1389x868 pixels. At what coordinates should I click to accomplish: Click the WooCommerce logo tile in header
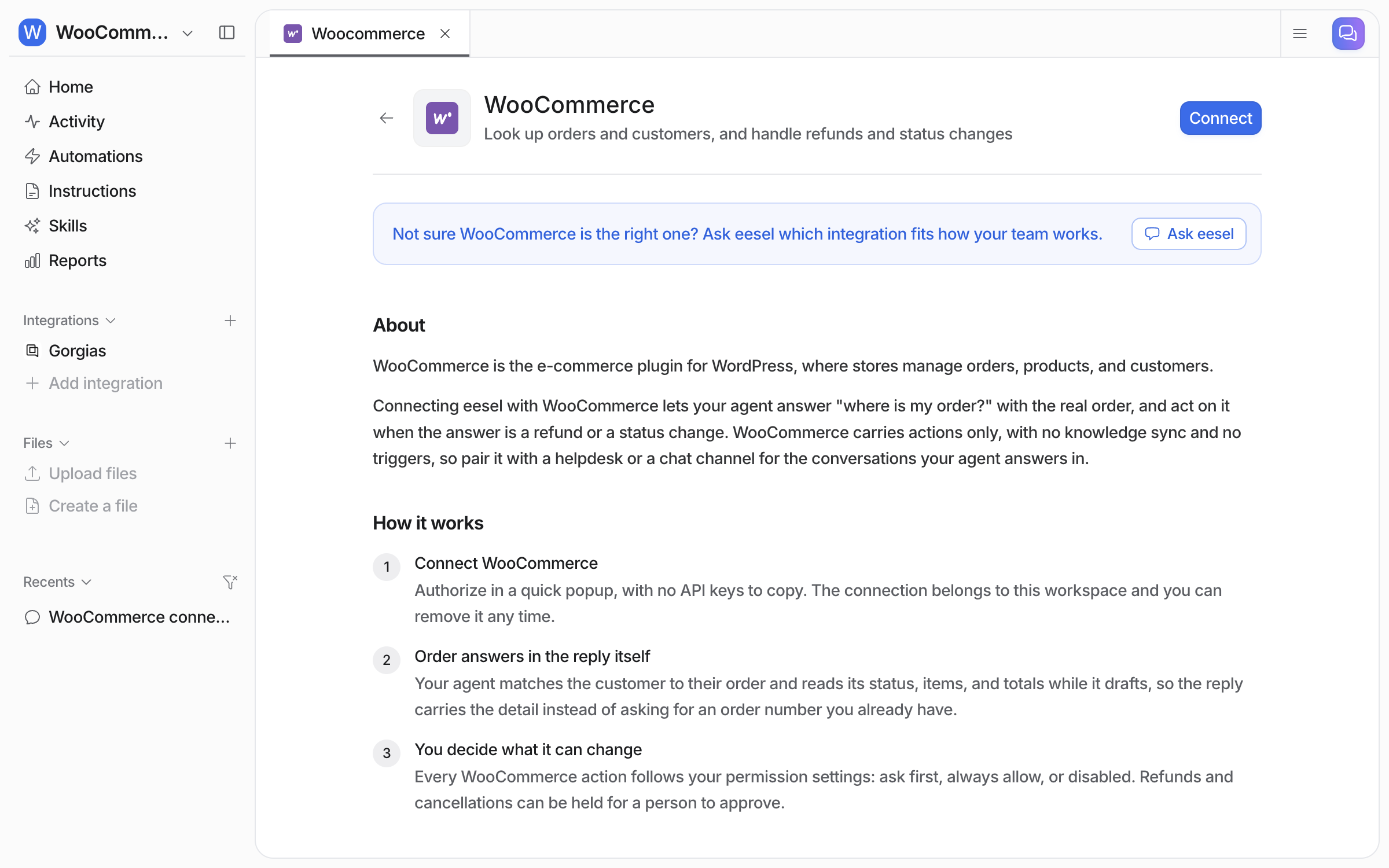[442, 118]
